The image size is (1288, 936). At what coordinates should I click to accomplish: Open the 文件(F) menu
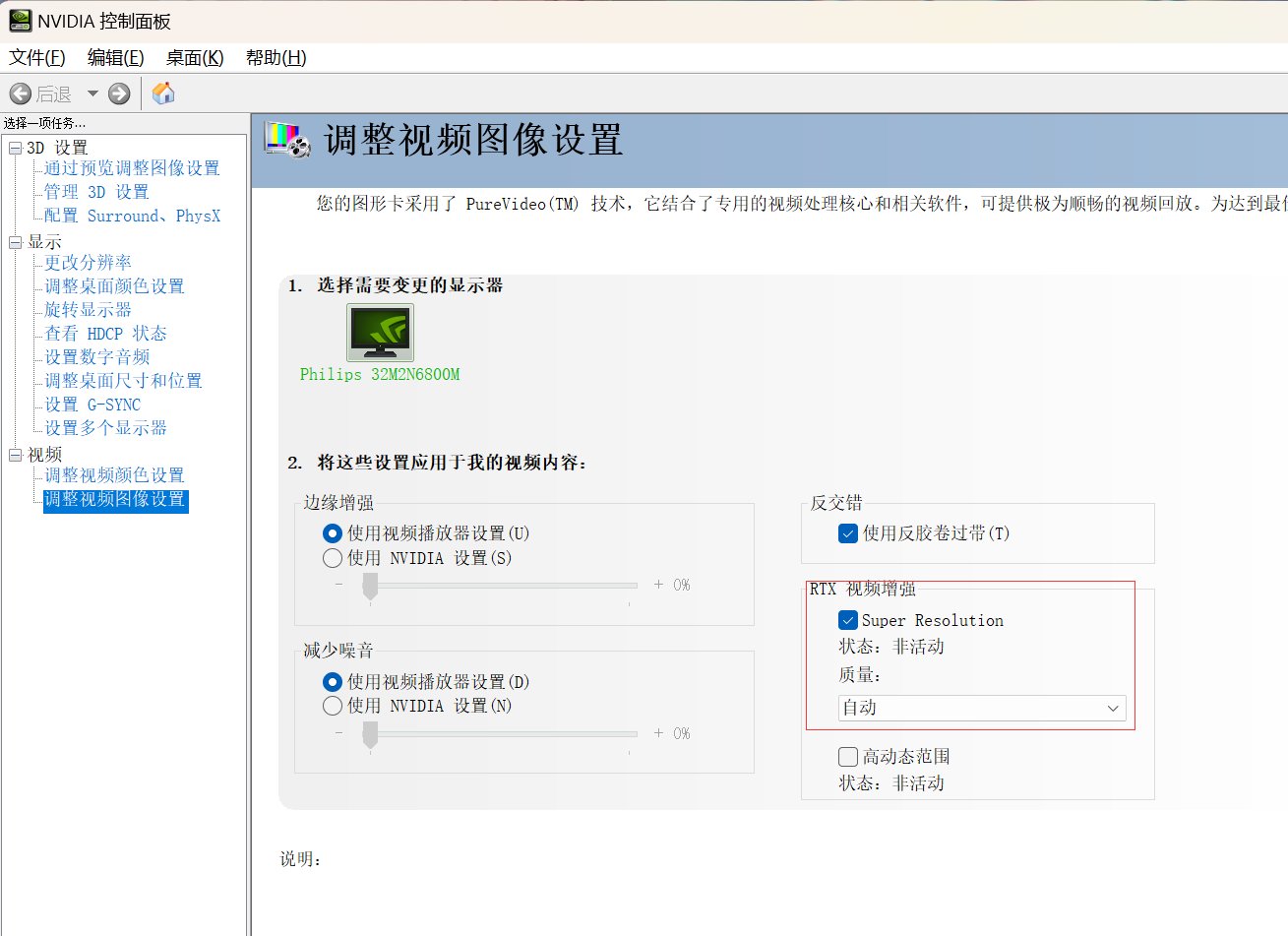point(36,58)
